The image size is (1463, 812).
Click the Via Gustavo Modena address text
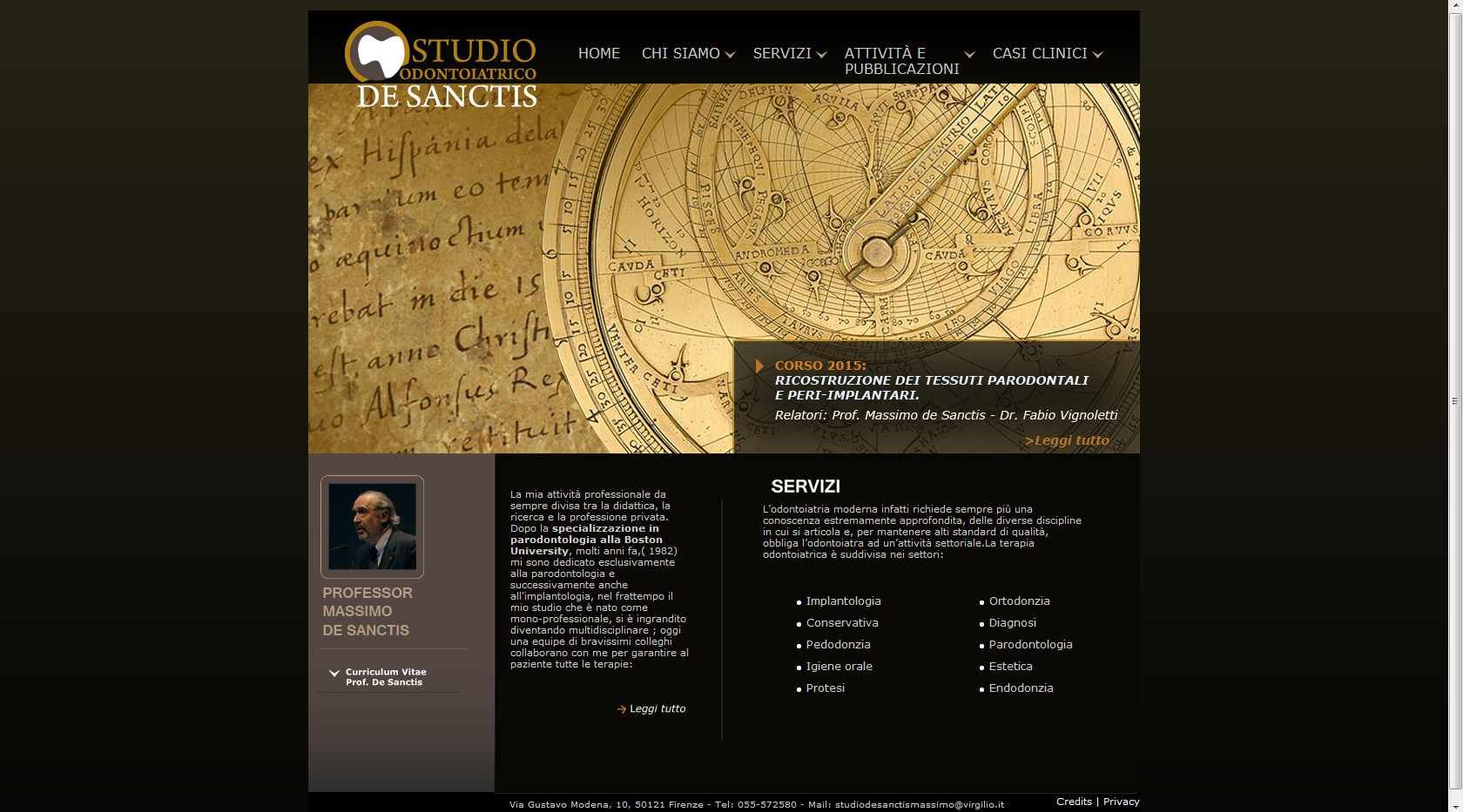coord(606,804)
